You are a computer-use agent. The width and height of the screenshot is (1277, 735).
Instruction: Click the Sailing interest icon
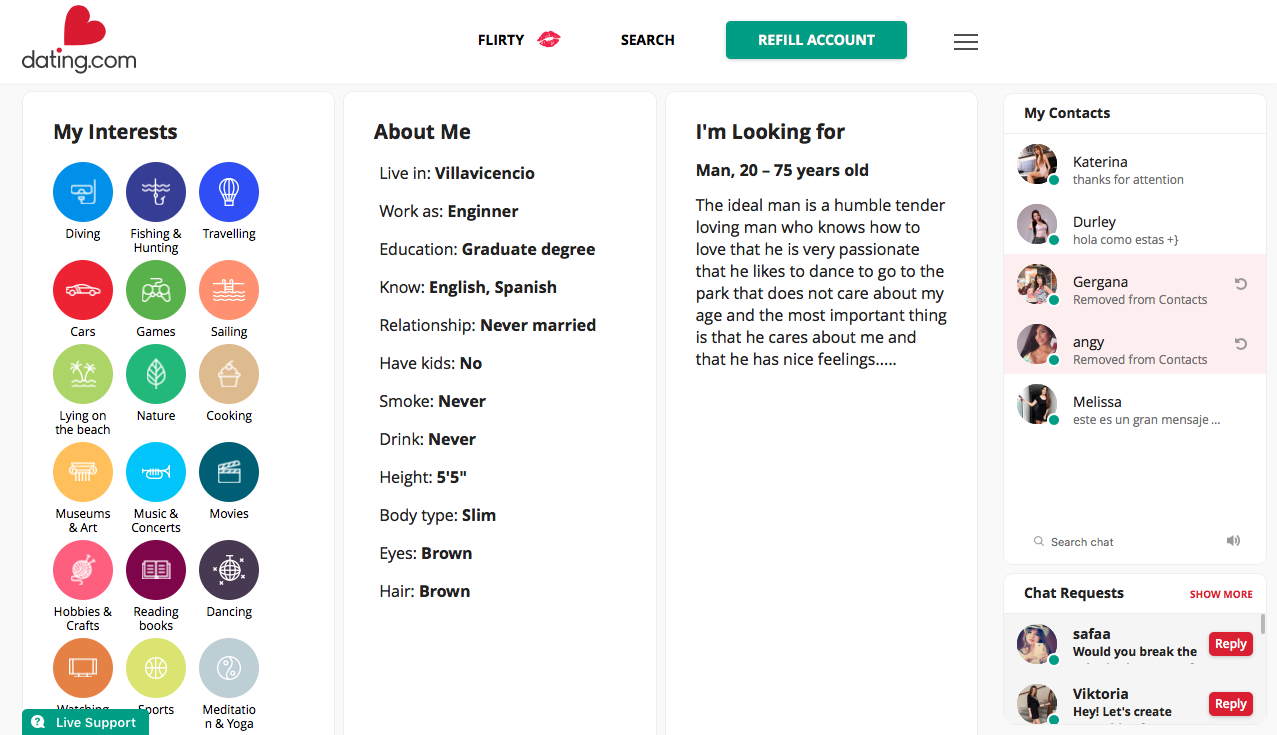229,289
